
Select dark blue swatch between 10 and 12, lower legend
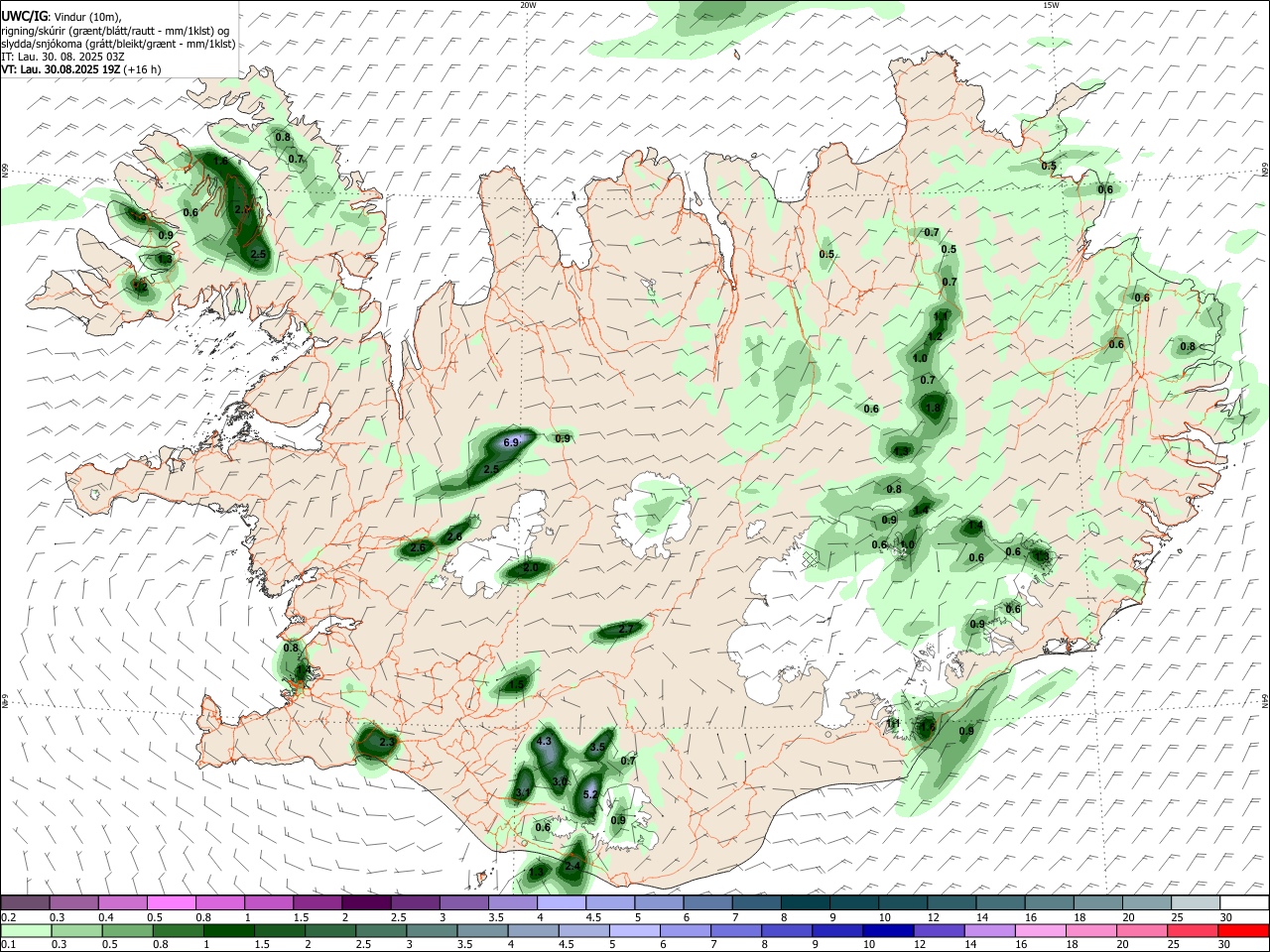pyautogui.click(x=888, y=930)
